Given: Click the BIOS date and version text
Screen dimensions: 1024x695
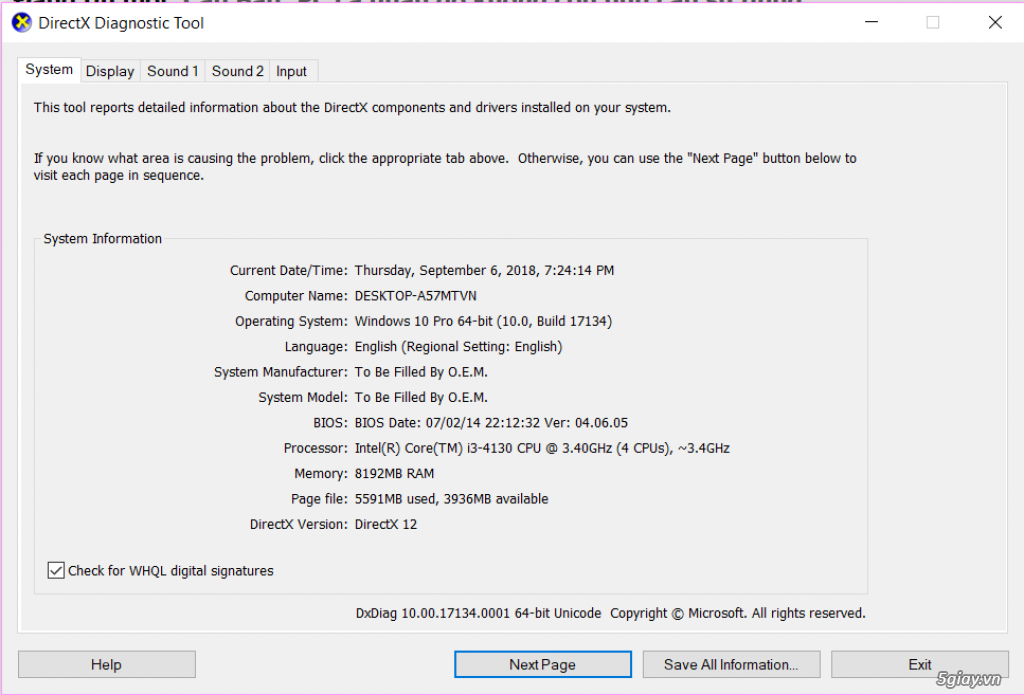Looking at the screenshot, I should pyautogui.click(x=491, y=422).
